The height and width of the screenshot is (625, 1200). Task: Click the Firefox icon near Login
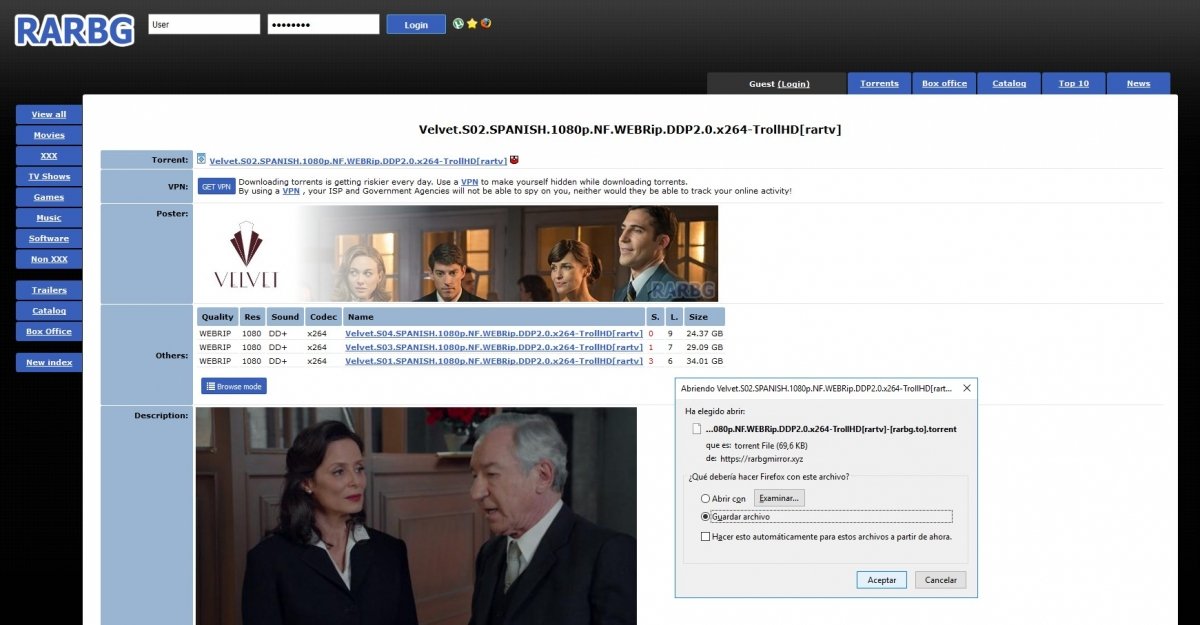[x=486, y=23]
